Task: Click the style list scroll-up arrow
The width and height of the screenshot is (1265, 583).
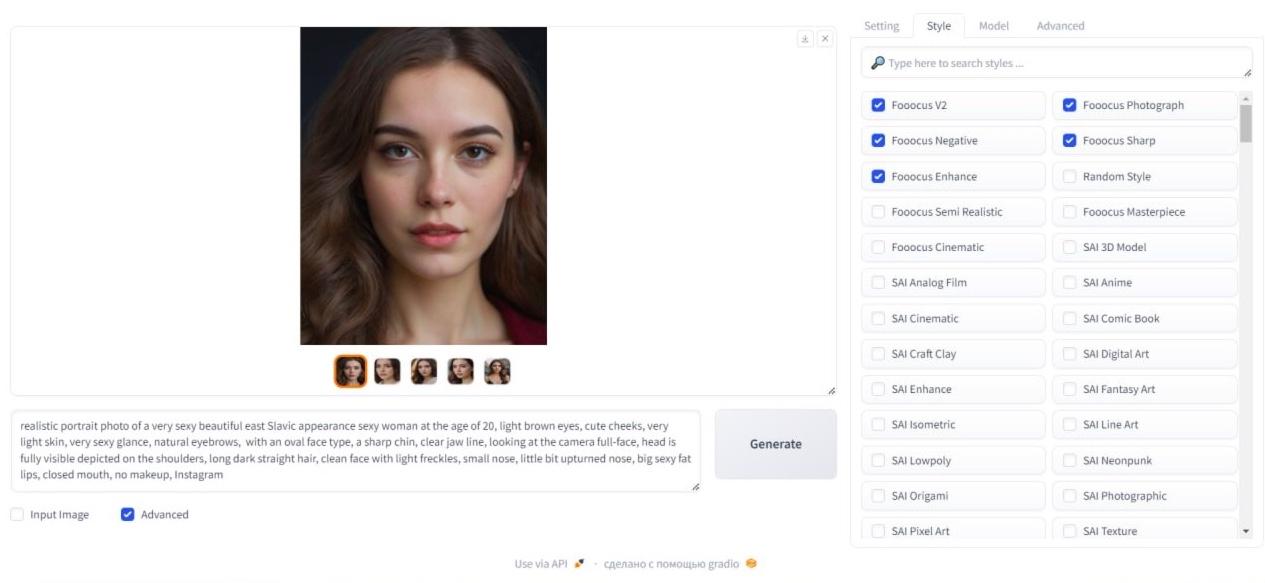Action: tap(1245, 98)
